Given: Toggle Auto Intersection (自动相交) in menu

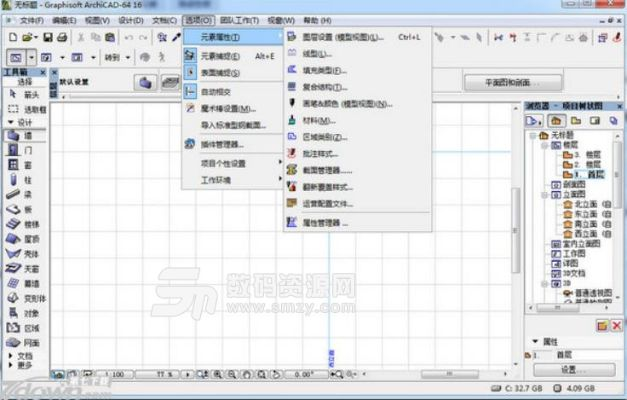Looking at the screenshot, I should point(233,92).
